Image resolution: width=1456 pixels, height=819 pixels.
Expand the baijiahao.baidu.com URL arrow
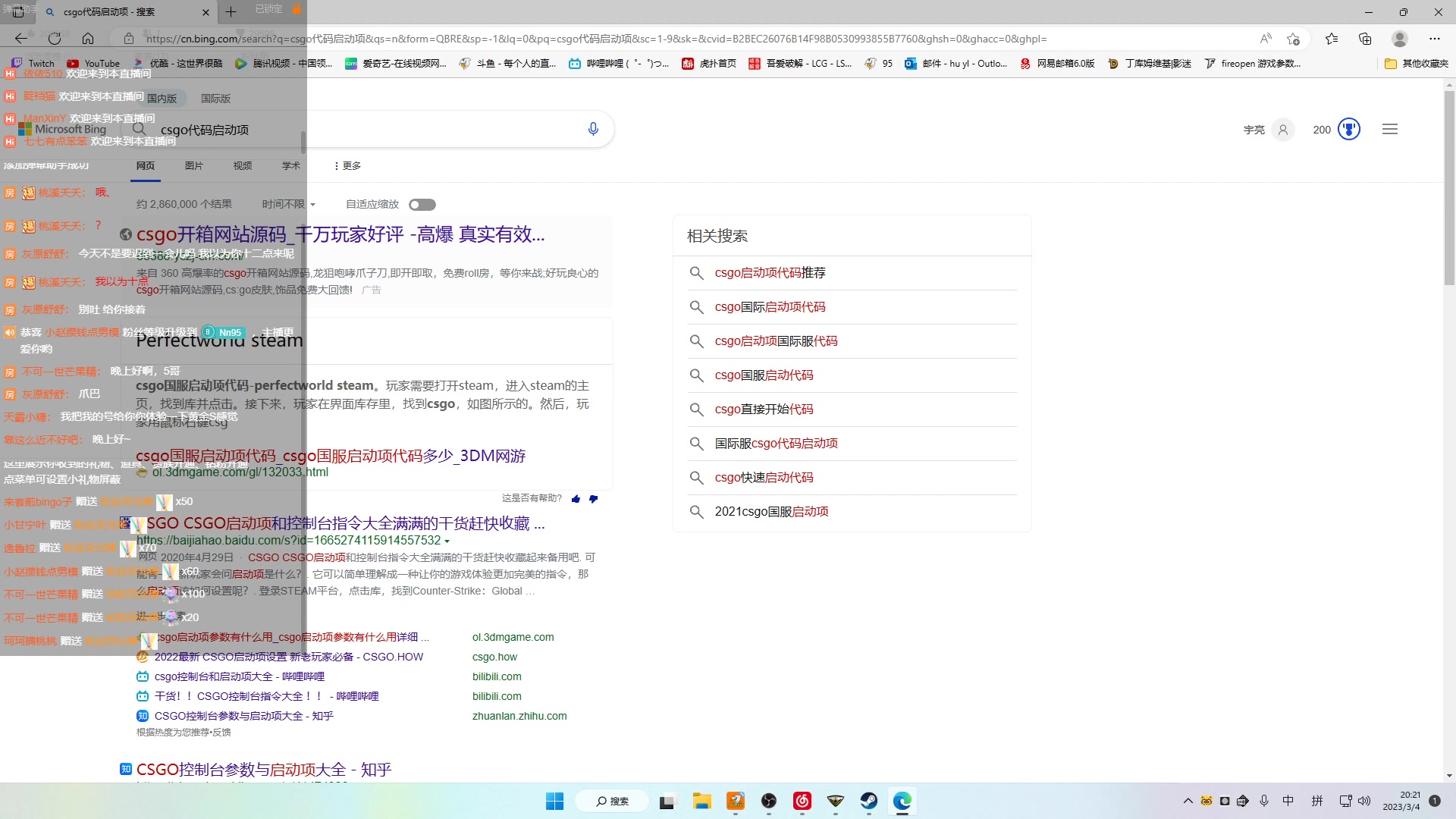pos(447,541)
